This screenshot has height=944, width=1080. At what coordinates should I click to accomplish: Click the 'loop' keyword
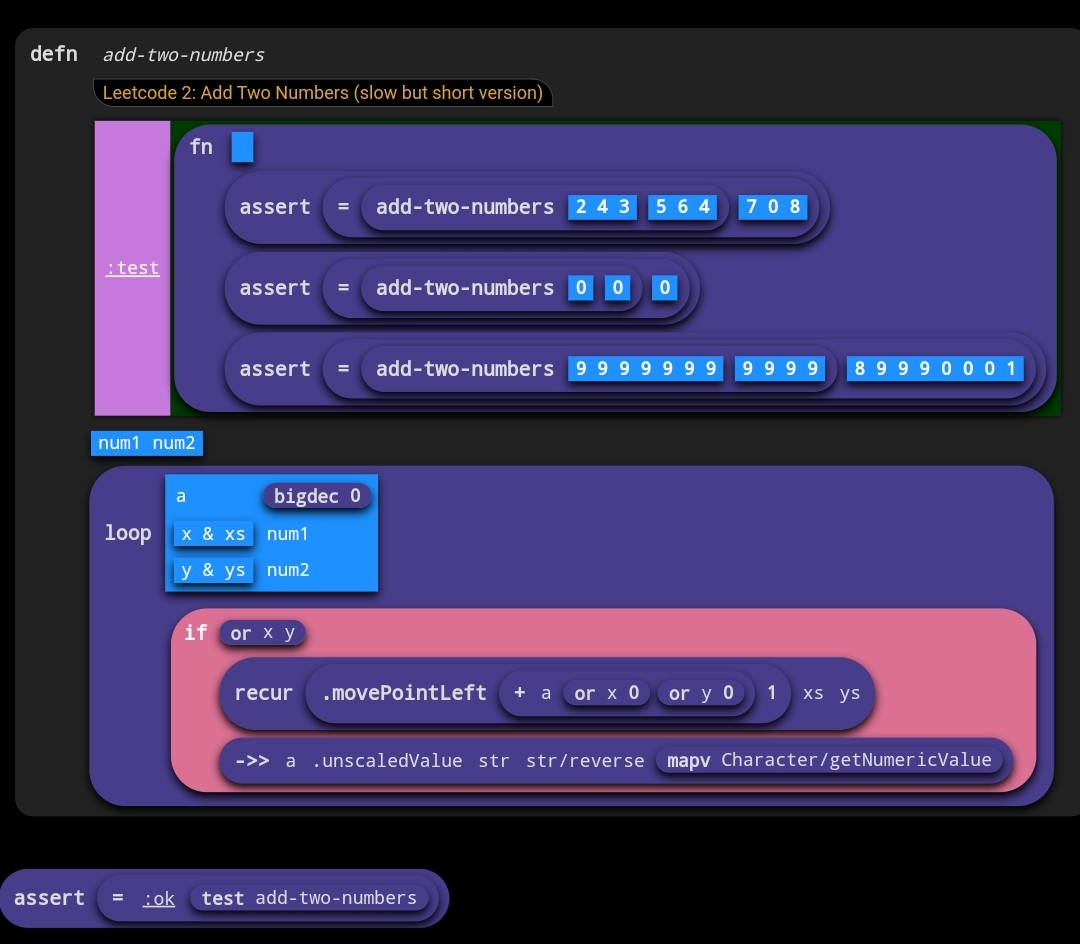128,532
